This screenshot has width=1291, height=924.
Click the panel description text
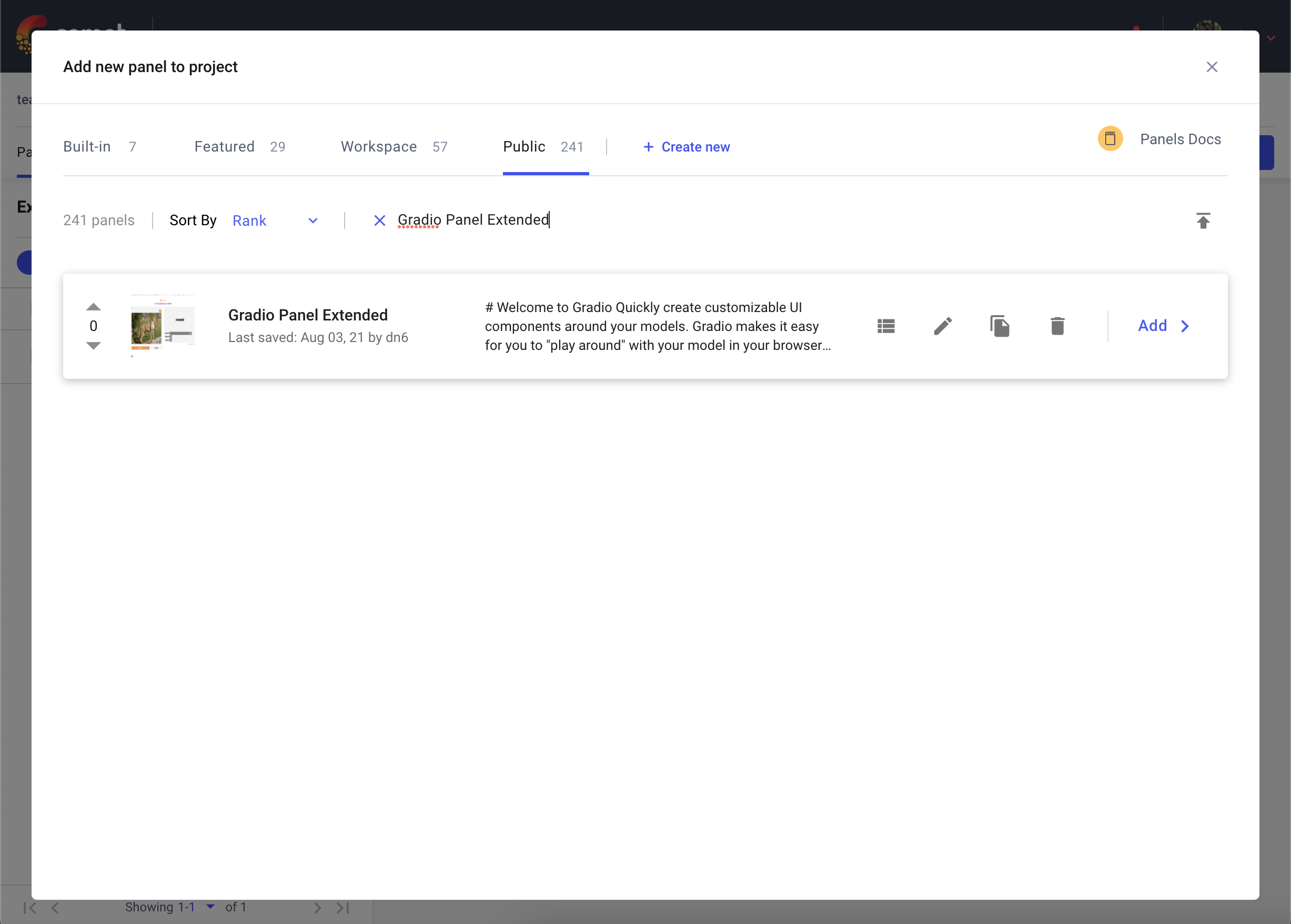tap(658, 327)
